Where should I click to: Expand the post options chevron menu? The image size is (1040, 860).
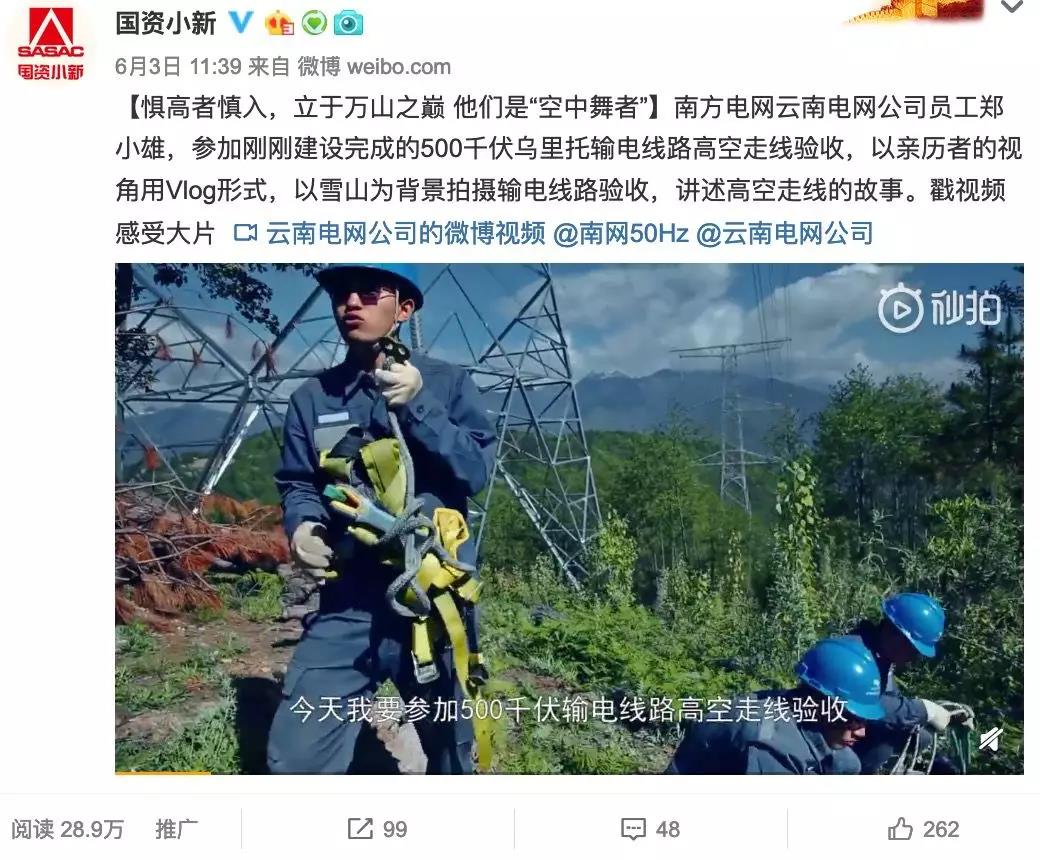[x=1011, y=7]
